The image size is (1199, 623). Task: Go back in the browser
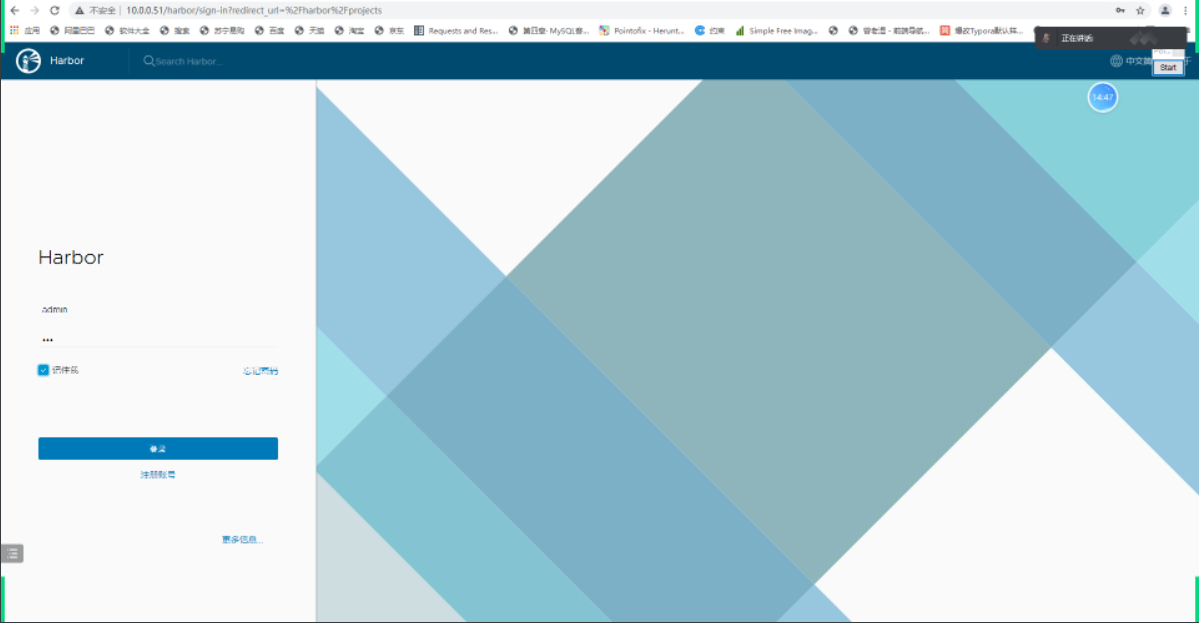15,11
